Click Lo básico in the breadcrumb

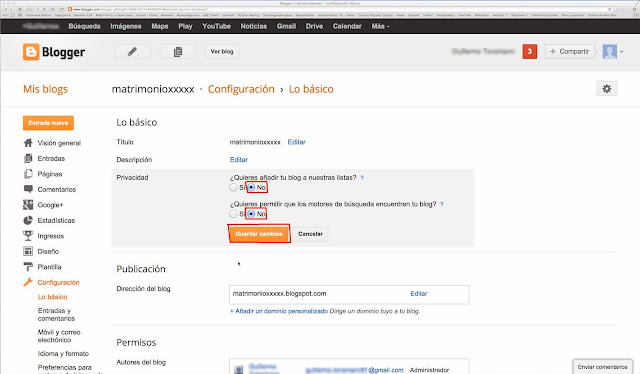[x=311, y=89]
